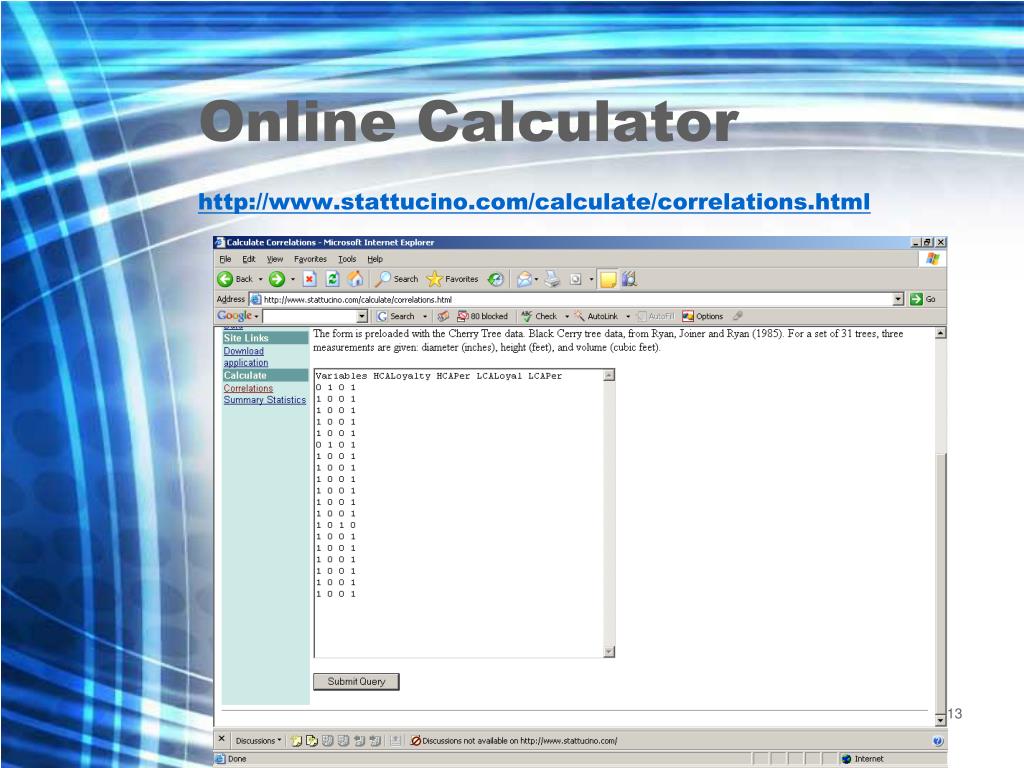The width and height of the screenshot is (1024, 768).
Task: Open the Tools menu
Action: point(347,259)
